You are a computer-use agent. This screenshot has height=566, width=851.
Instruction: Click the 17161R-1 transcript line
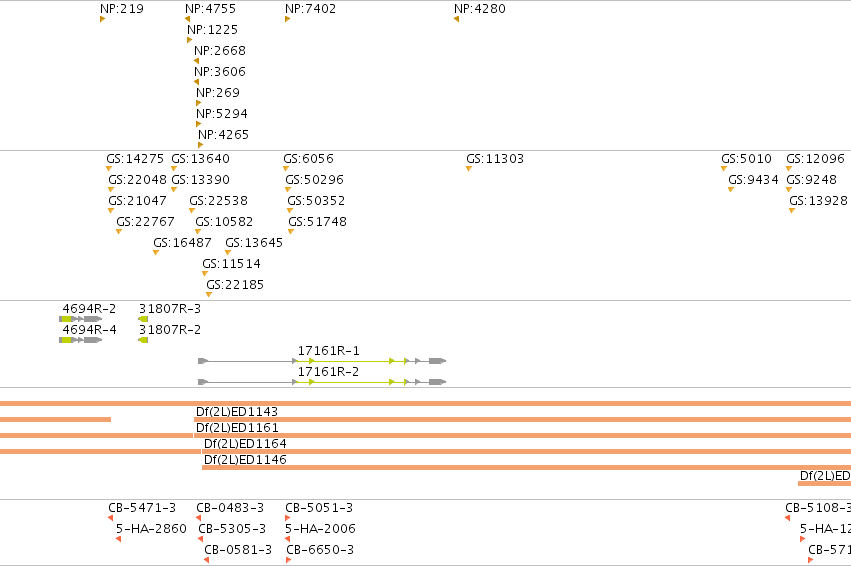point(322,361)
